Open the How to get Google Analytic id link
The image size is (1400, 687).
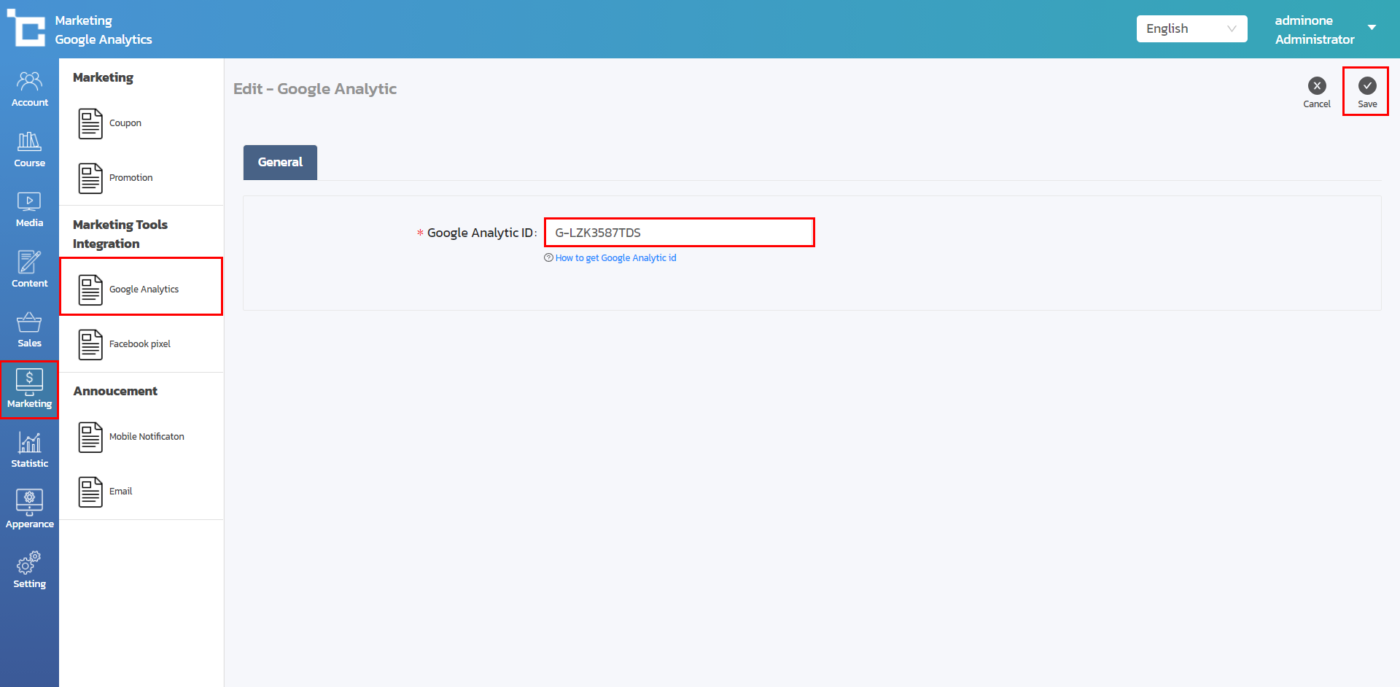615,258
